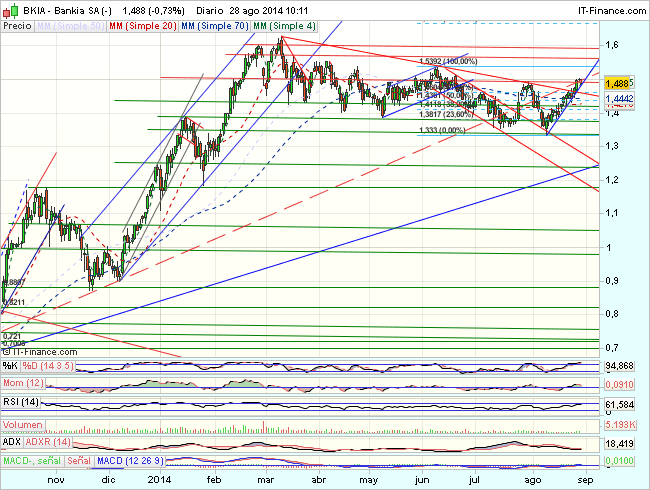Image resolution: width=650 pixels, height=490 pixels.
Task: Click the 5.193K volume value
Action: tap(620, 425)
